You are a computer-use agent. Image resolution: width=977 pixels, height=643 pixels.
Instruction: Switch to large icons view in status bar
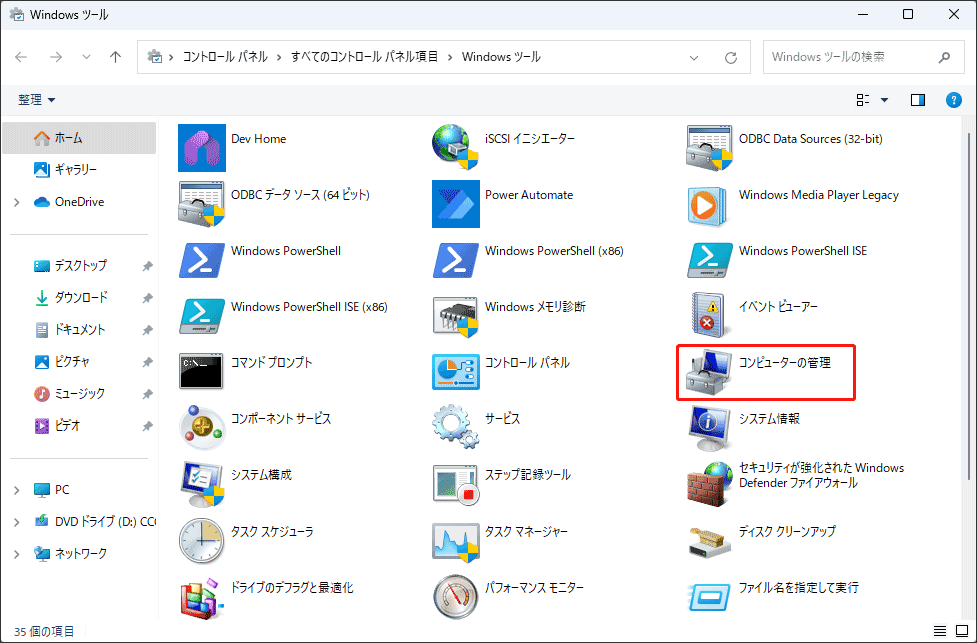click(x=961, y=631)
